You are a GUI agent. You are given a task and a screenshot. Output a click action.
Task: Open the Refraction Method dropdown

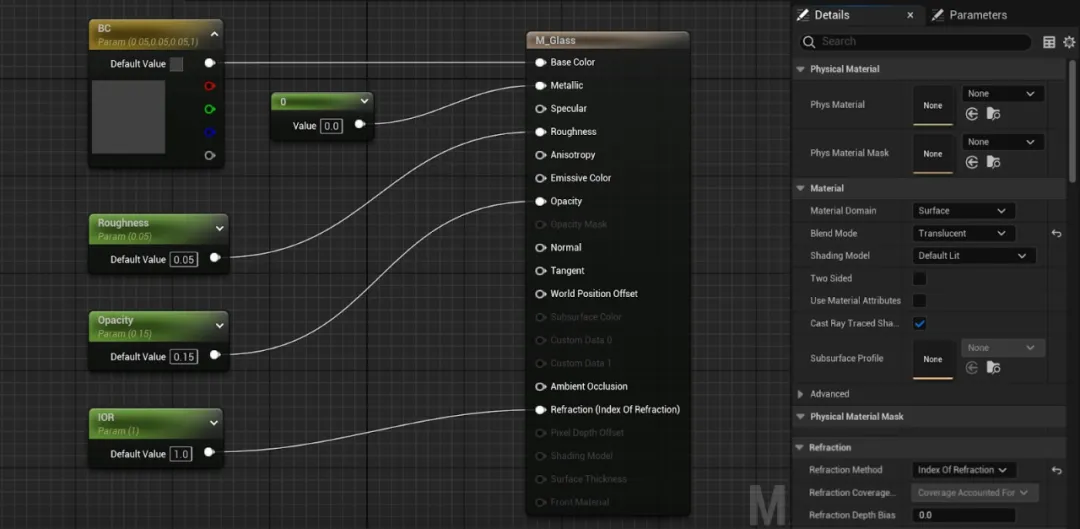coord(963,470)
